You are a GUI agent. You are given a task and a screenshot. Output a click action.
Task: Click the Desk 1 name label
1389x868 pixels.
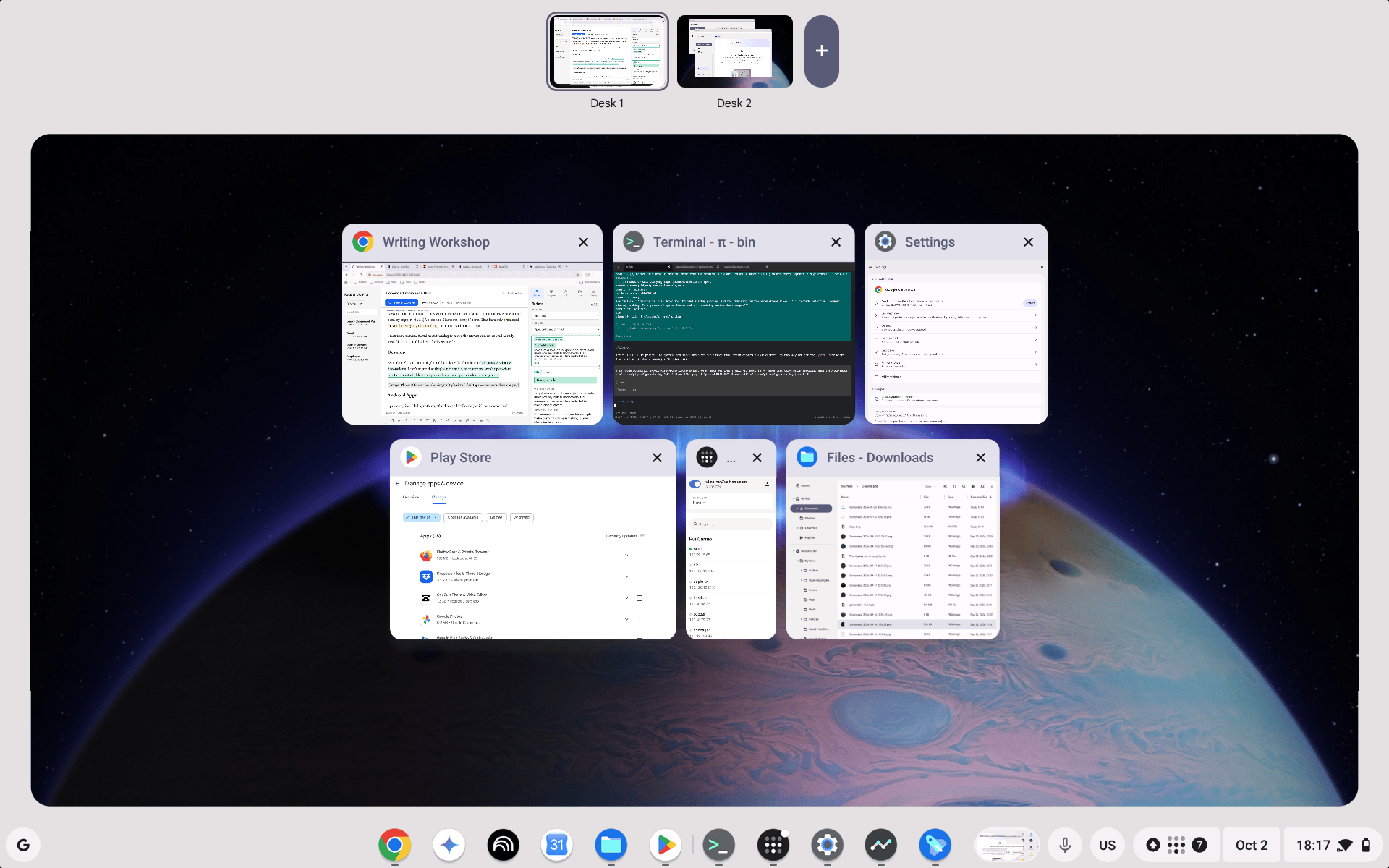[607, 103]
